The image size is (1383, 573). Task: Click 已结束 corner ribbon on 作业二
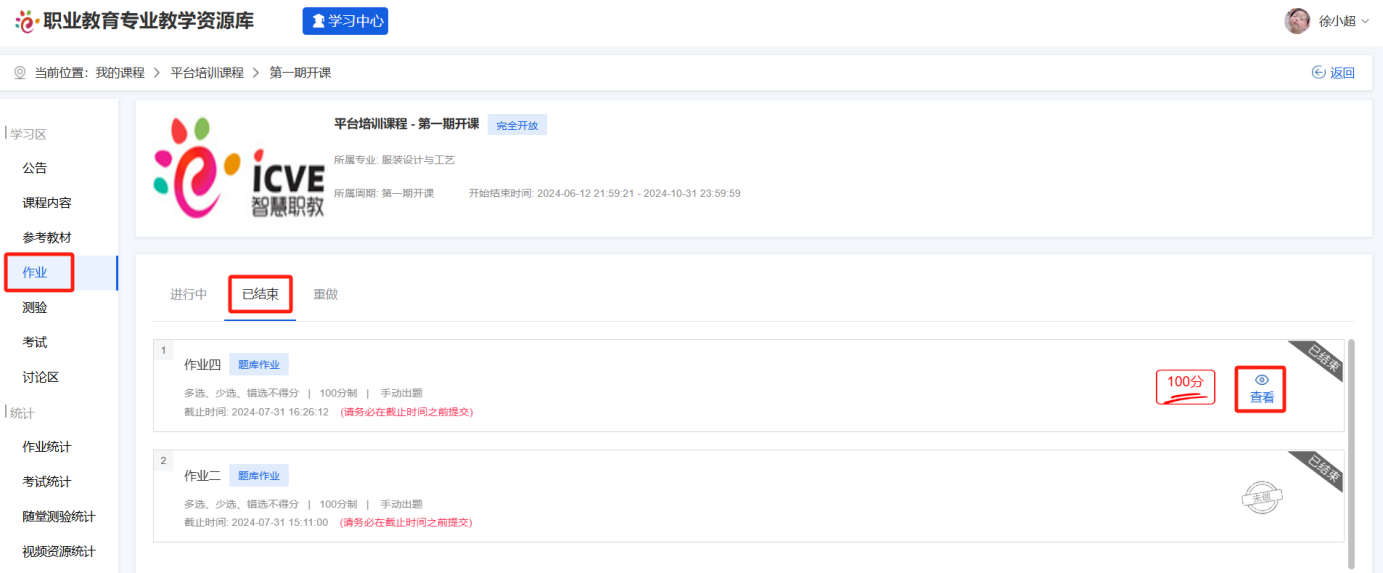(x=1322, y=470)
